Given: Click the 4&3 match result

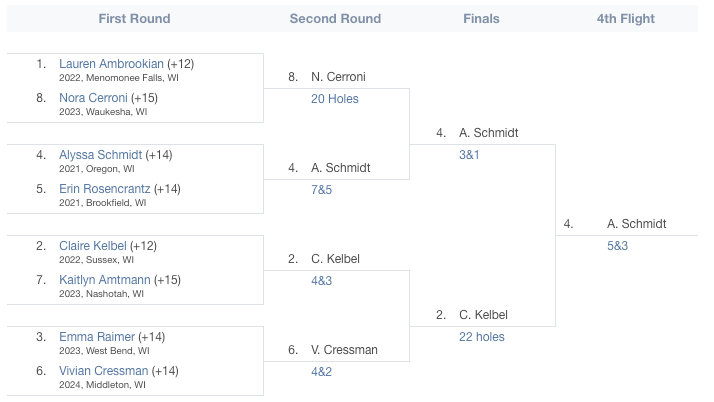Looking at the screenshot, I should click(x=321, y=281).
